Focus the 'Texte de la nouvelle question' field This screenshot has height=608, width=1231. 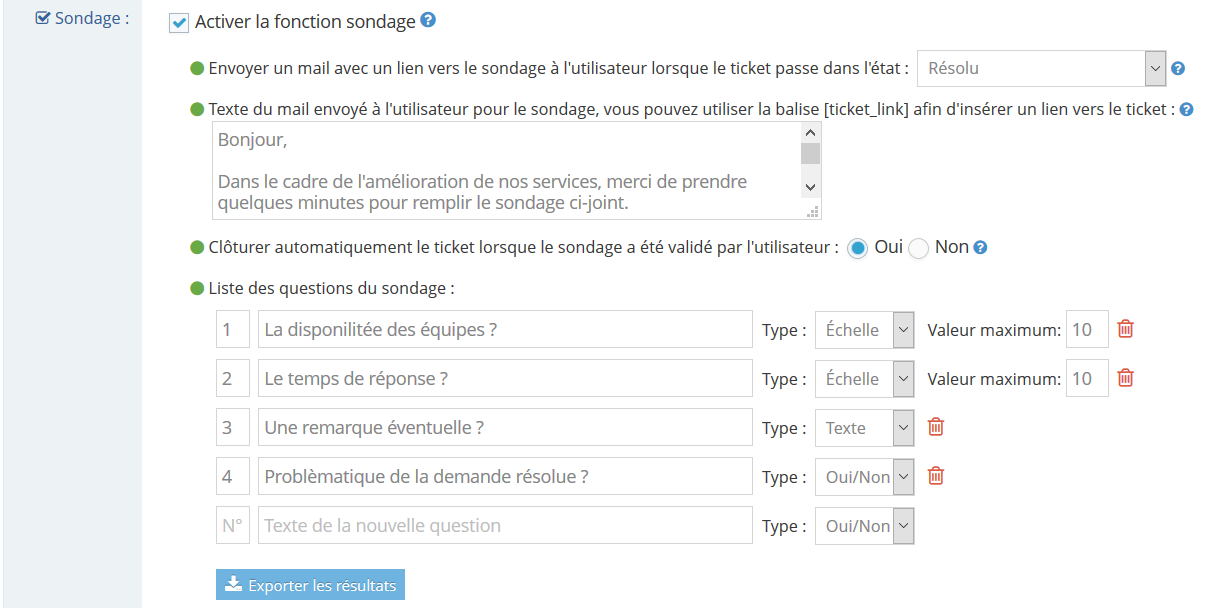point(505,526)
